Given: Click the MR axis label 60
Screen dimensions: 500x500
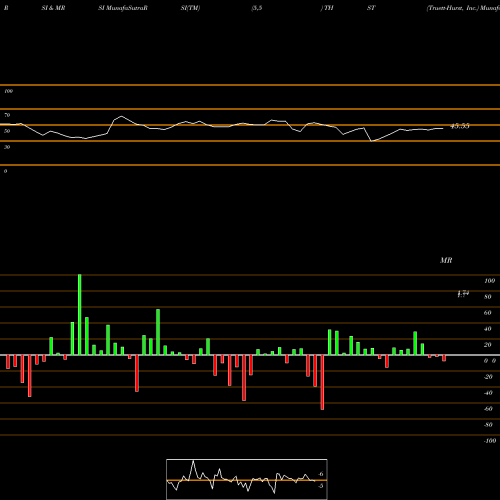Looking at the screenshot, I should click(x=488, y=313).
